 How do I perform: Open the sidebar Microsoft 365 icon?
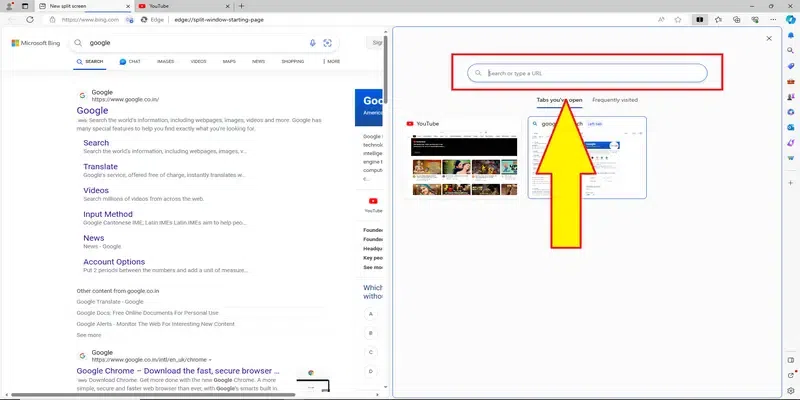791,112
